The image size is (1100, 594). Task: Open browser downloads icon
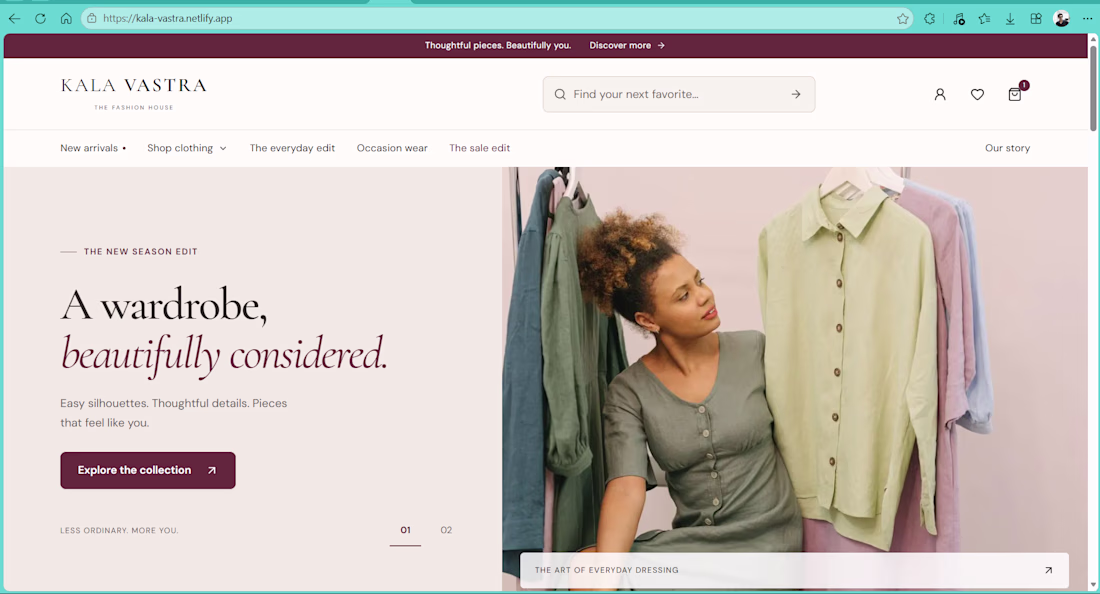click(1010, 19)
